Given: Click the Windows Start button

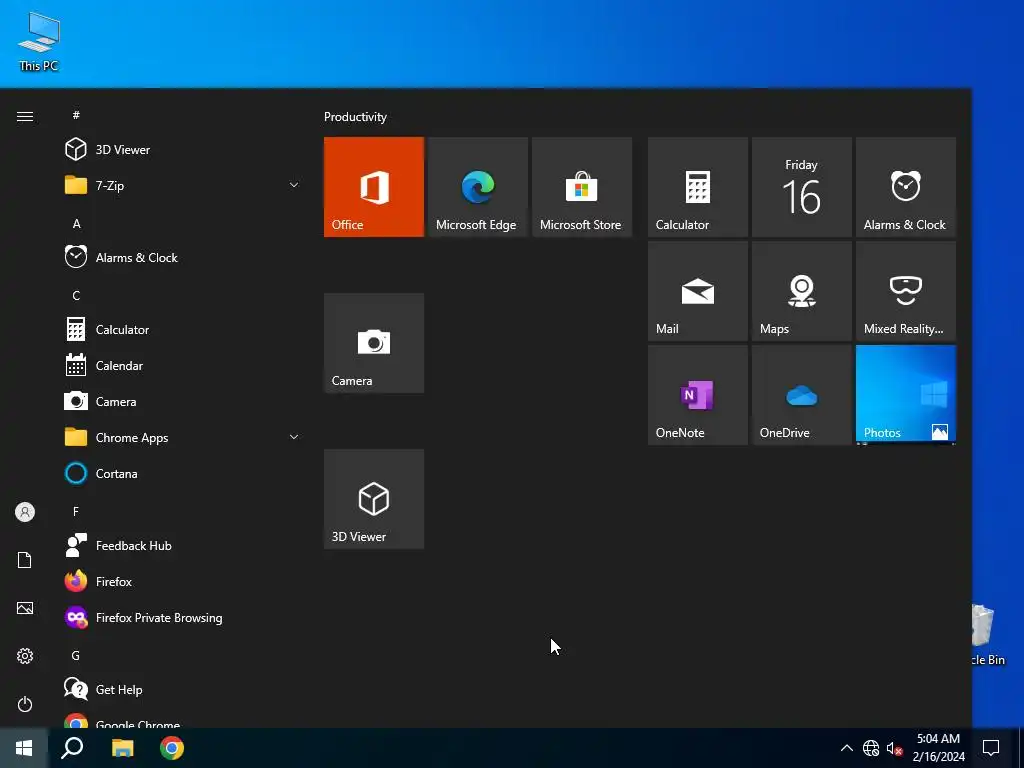Looking at the screenshot, I should tap(24, 748).
